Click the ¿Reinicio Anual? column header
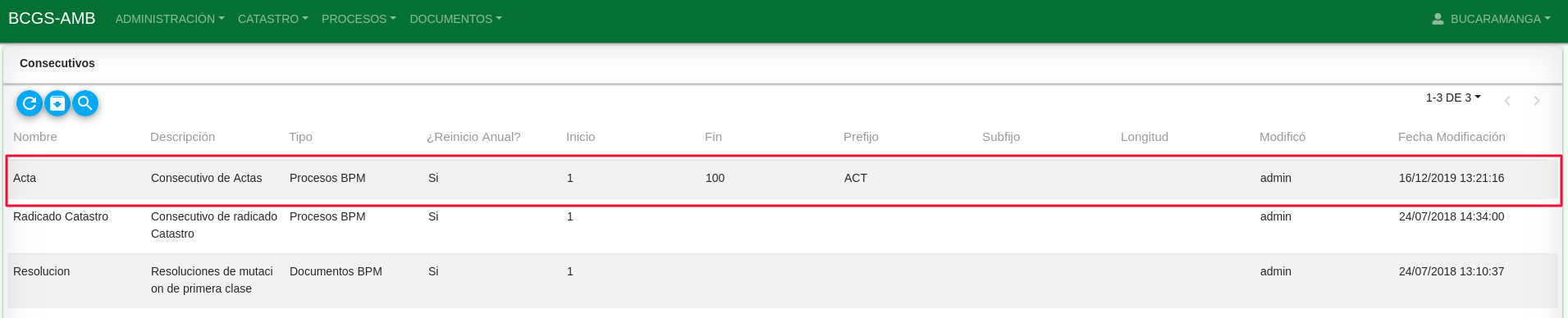This screenshot has height=318, width=1568. click(x=473, y=137)
